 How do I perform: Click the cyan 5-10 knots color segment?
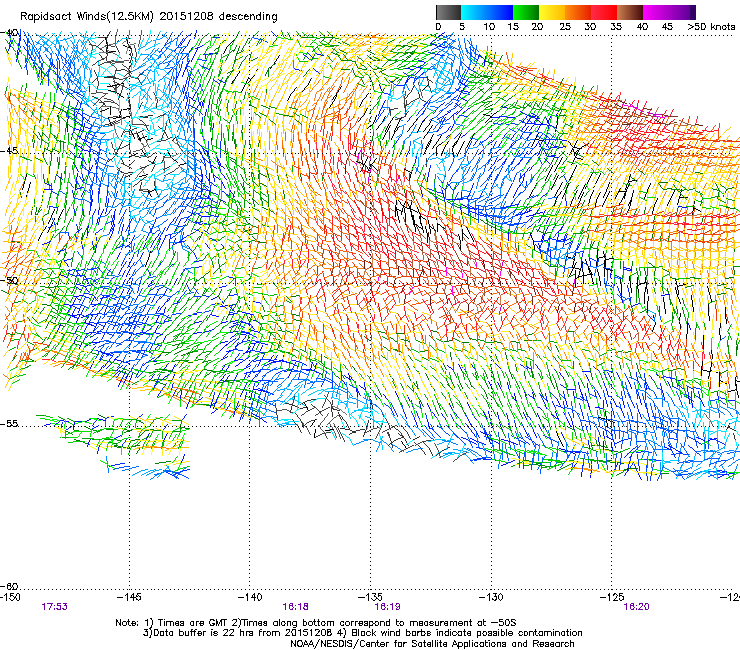coord(474,12)
